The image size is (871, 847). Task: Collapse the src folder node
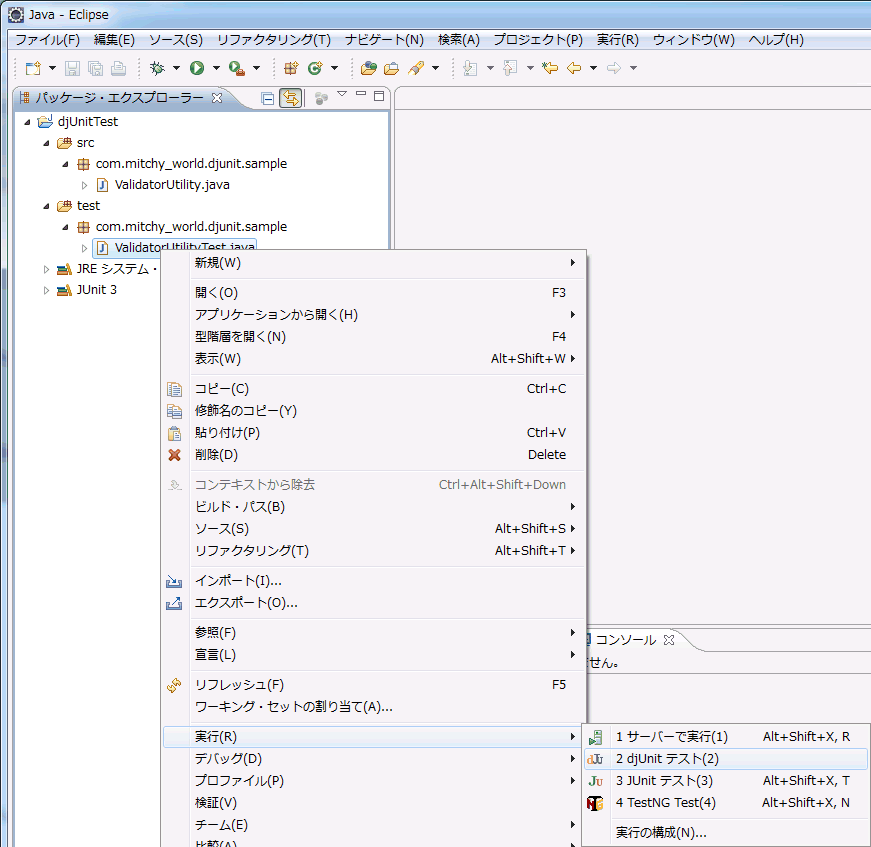tap(47, 143)
